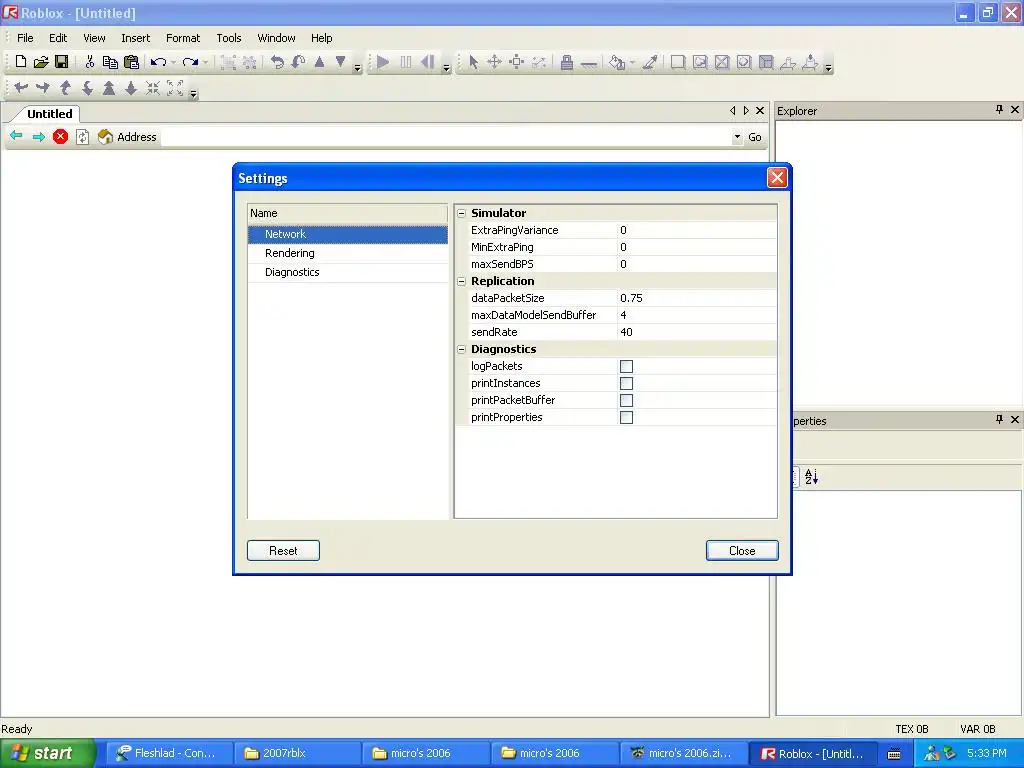Select Diagnostics in settings name list
1024x768 pixels.
point(347,272)
